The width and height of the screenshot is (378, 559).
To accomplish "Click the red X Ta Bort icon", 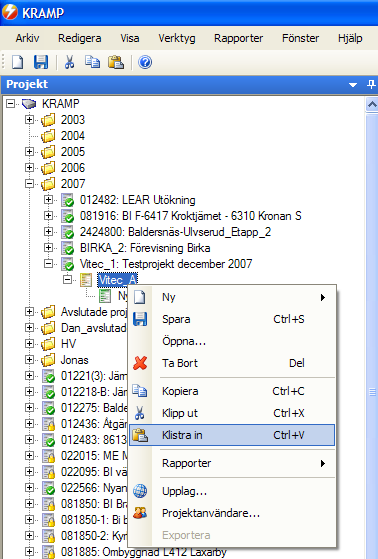I will coord(140,363).
